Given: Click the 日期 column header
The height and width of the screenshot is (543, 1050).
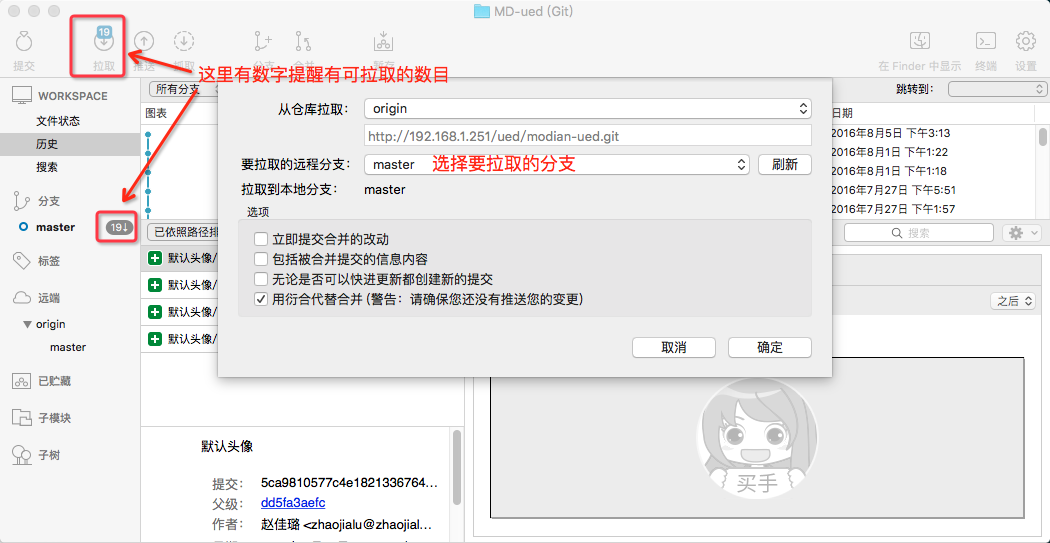Looking at the screenshot, I should tap(841, 113).
